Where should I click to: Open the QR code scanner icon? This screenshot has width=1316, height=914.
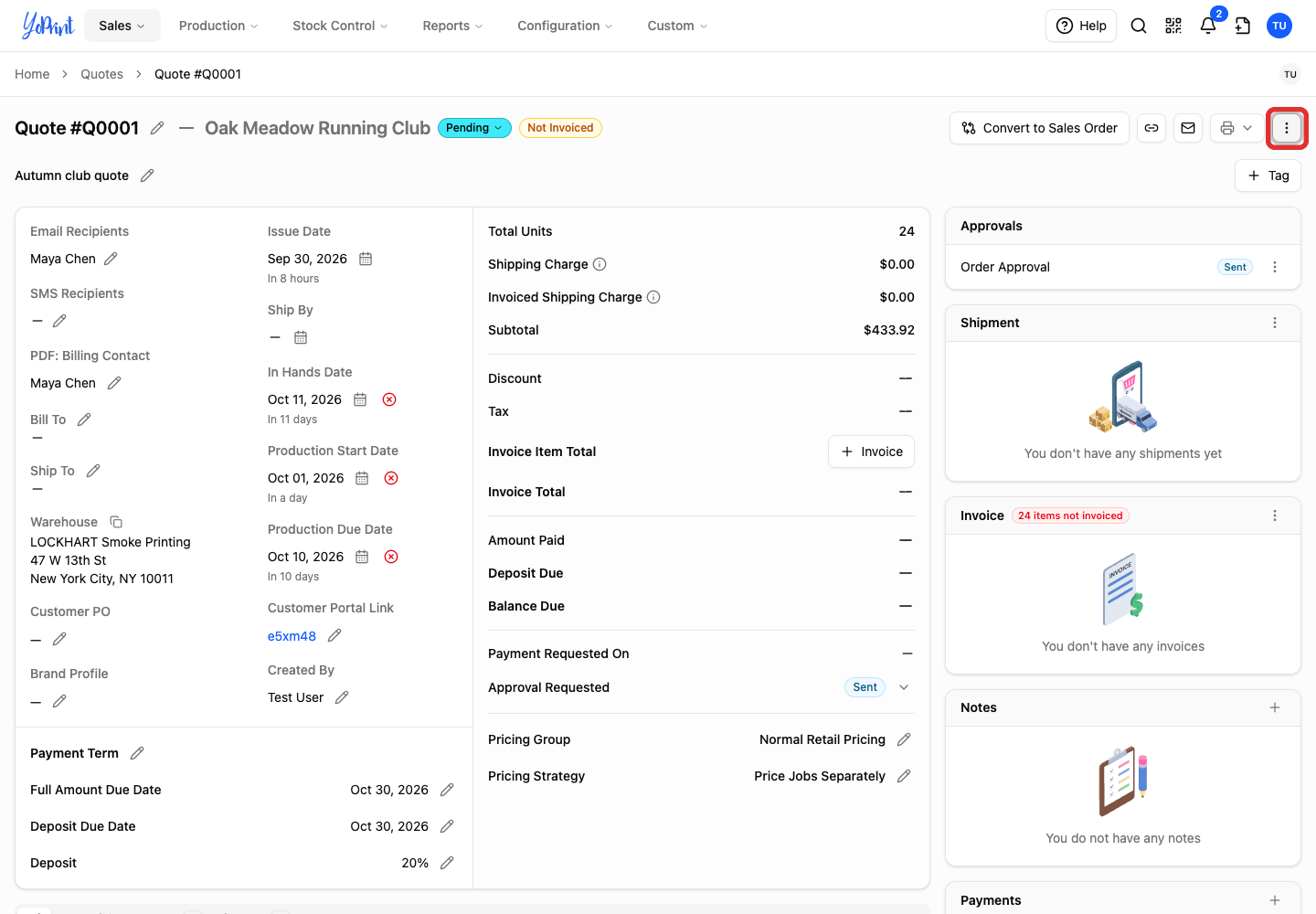pos(1173,26)
